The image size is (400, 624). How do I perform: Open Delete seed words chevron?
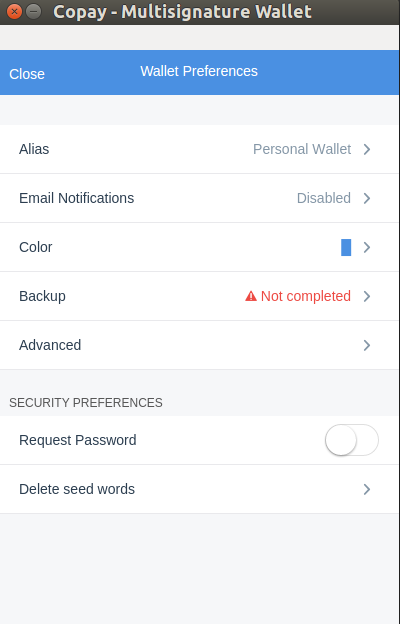pos(367,489)
